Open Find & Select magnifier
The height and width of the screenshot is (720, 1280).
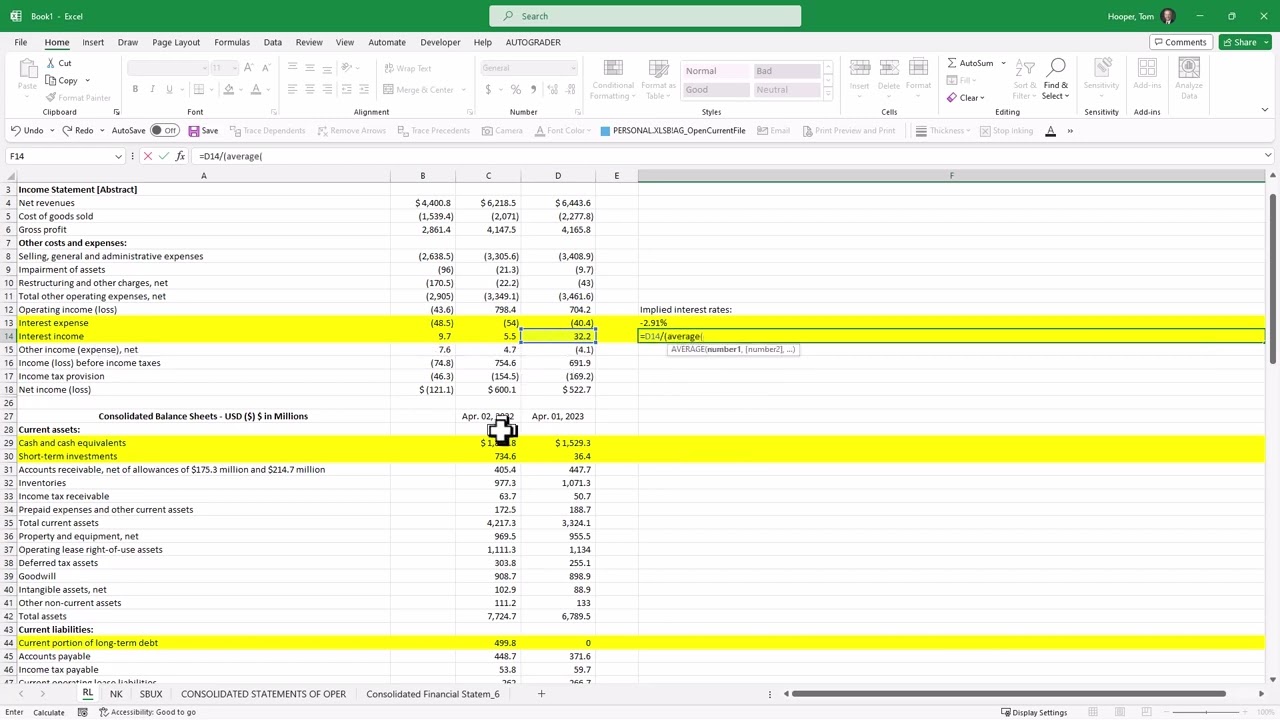point(1056,79)
